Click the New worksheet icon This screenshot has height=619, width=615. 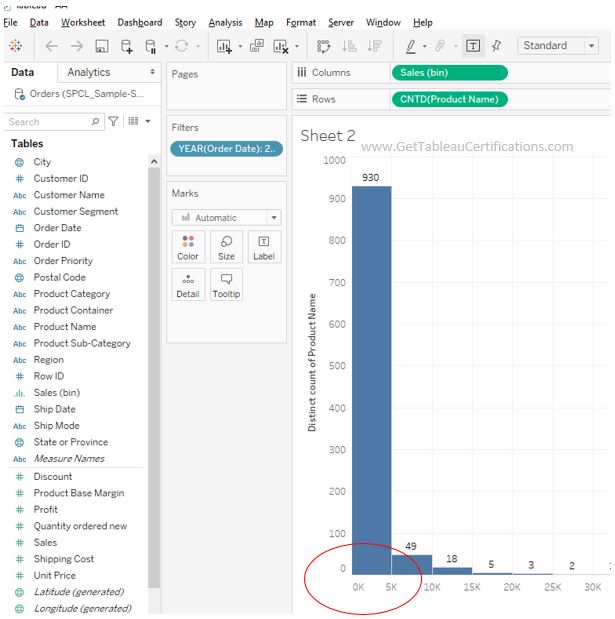[x=224, y=46]
